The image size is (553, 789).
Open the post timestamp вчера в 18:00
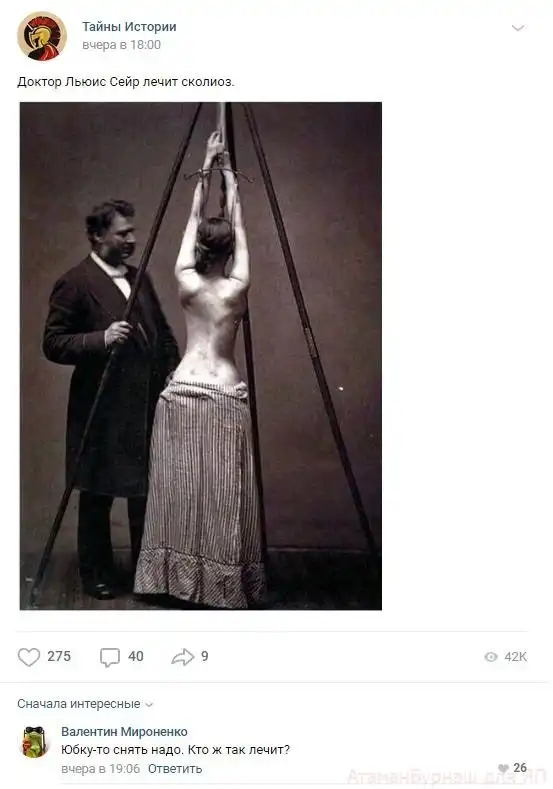(121, 45)
